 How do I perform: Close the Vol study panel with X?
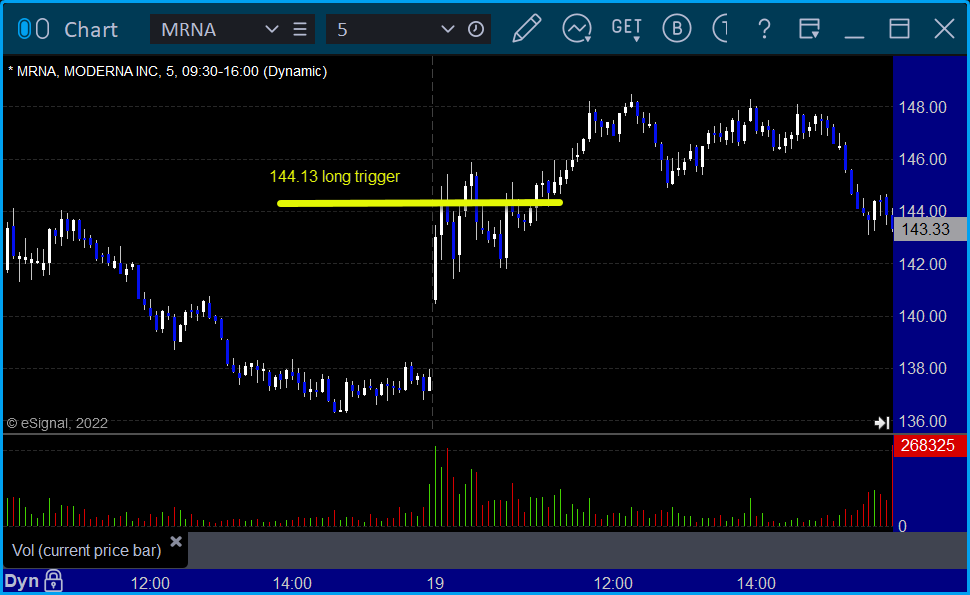click(176, 542)
